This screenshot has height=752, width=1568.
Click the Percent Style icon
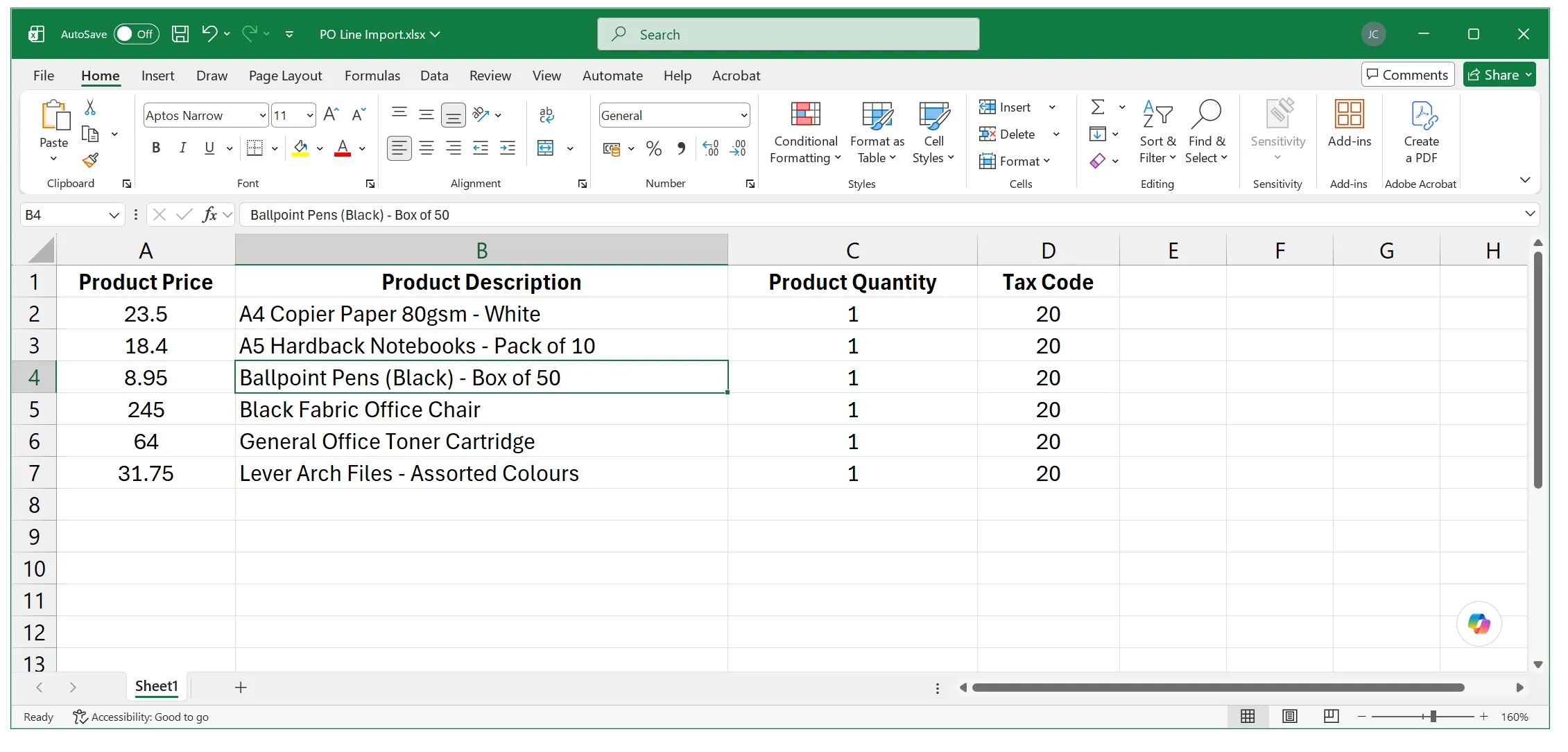(x=653, y=148)
